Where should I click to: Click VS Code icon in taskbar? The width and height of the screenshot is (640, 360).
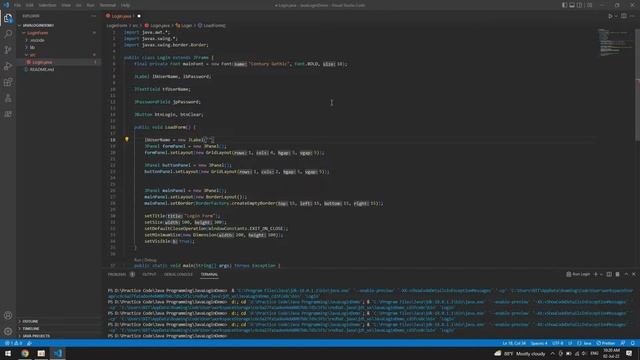pos(58,353)
